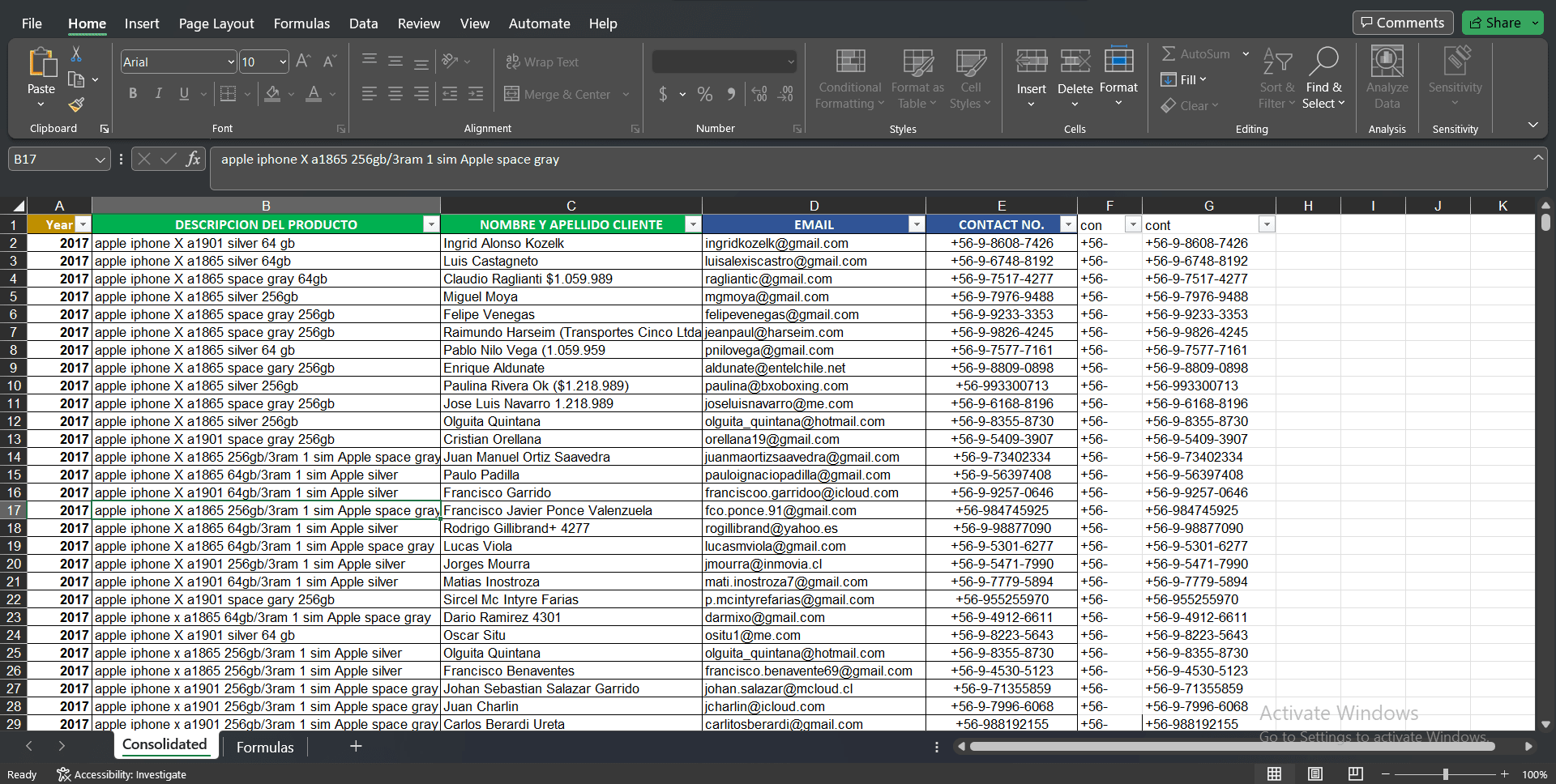Open the Arial font name dropdown
This screenshot has width=1556, height=784.
(x=230, y=62)
